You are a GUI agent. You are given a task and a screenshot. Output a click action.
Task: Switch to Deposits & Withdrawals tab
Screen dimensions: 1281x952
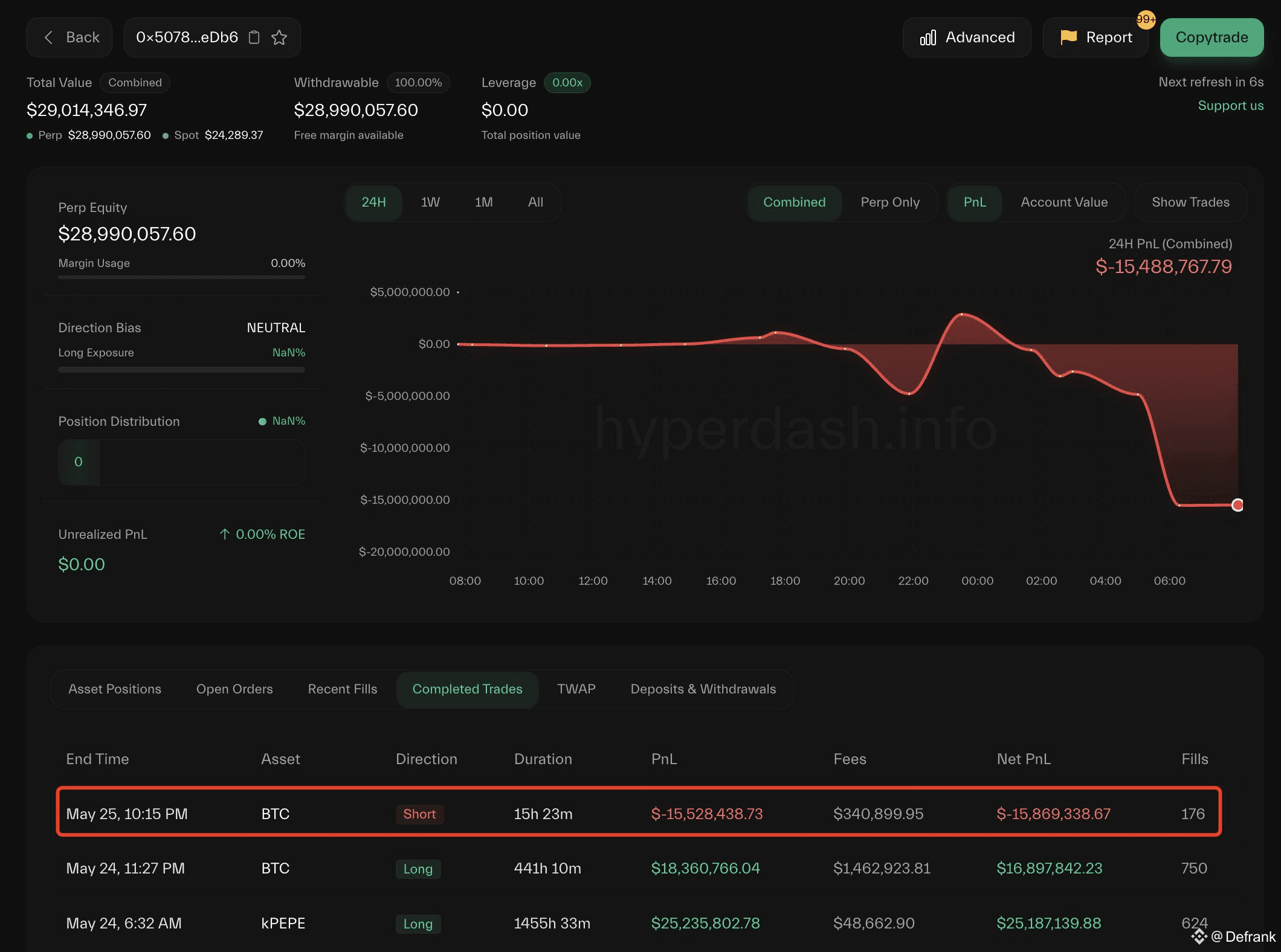pyautogui.click(x=703, y=689)
